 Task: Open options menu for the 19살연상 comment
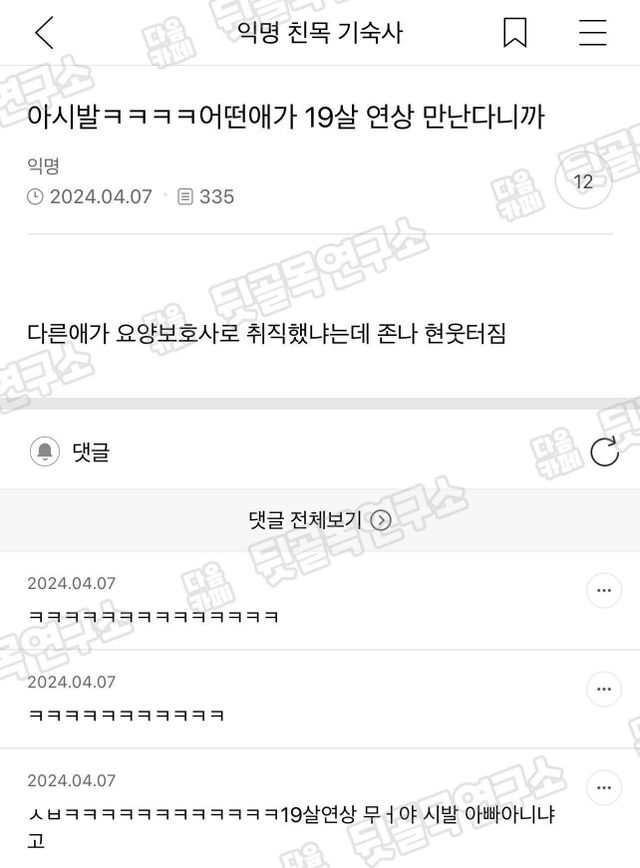click(604, 788)
